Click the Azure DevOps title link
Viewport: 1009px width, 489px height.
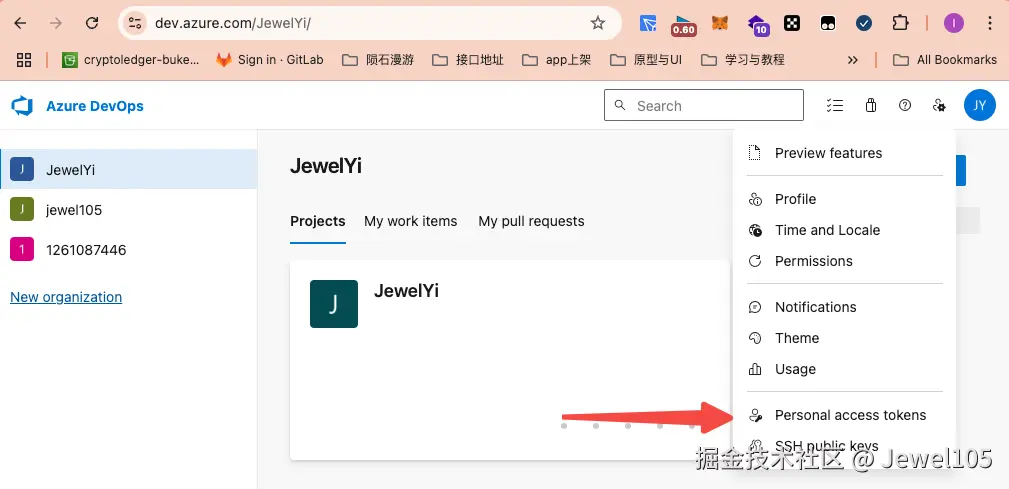95,106
